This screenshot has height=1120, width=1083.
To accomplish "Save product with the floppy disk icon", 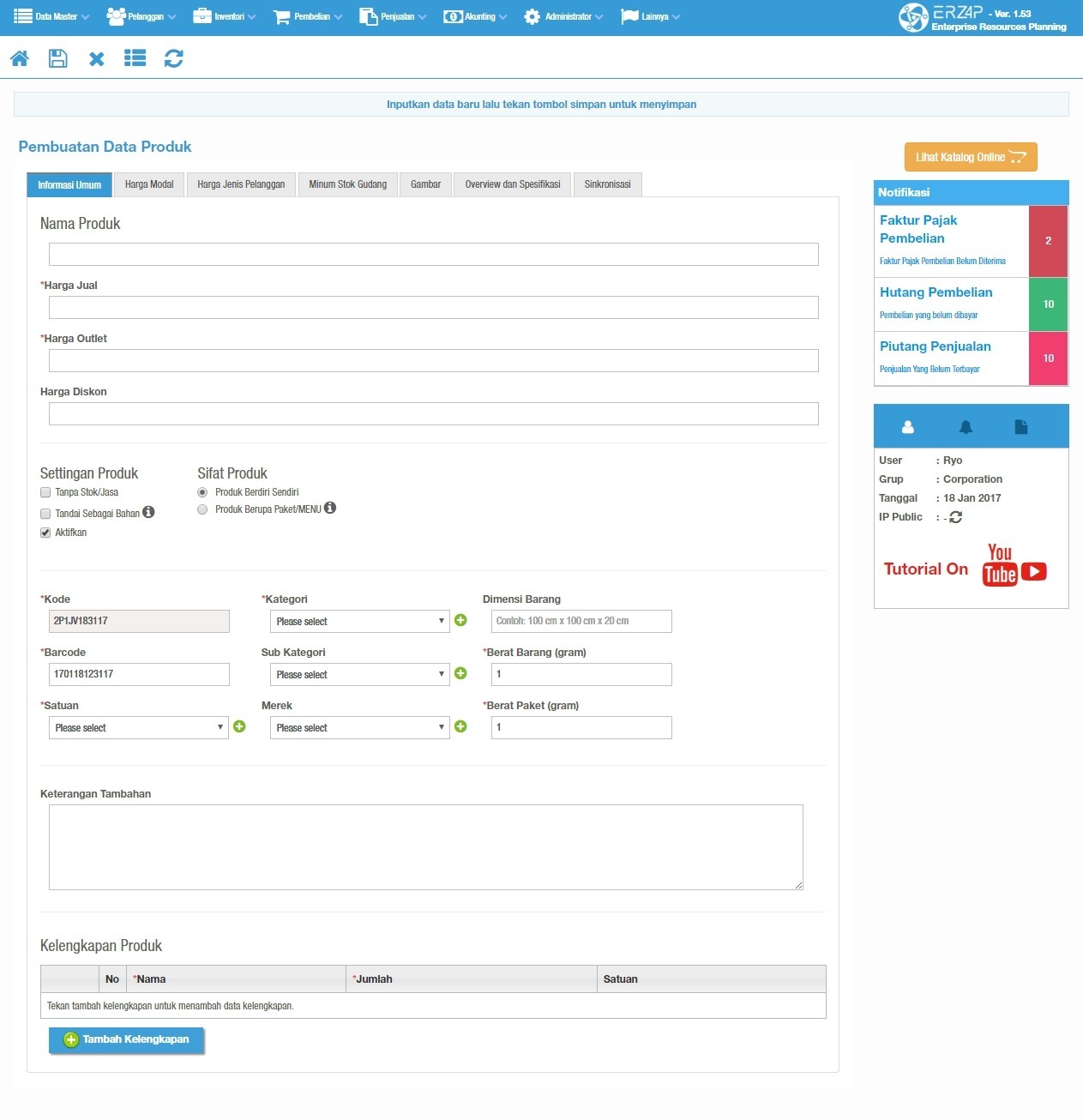I will pyautogui.click(x=57, y=58).
